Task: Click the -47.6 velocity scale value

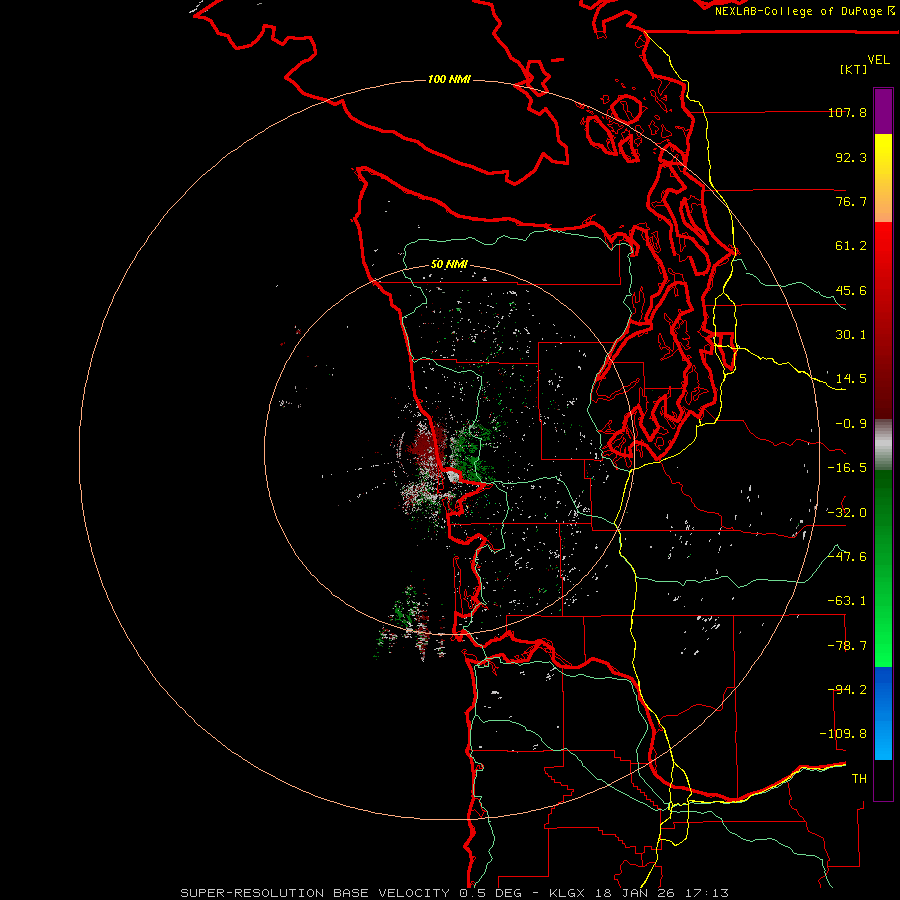Action: 847,557
